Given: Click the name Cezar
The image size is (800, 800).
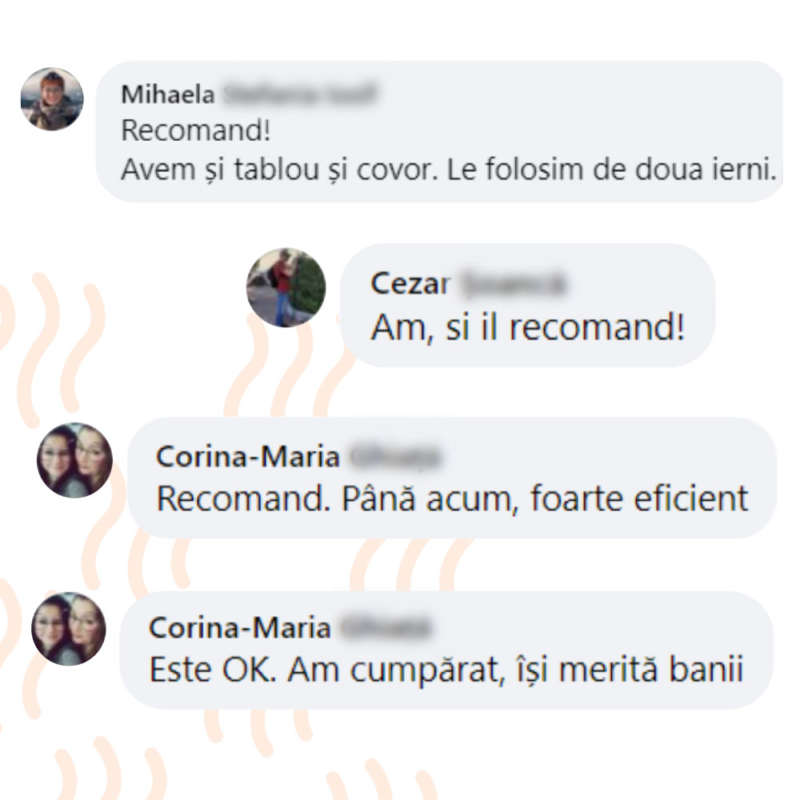Looking at the screenshot, I should click(410, 283).
